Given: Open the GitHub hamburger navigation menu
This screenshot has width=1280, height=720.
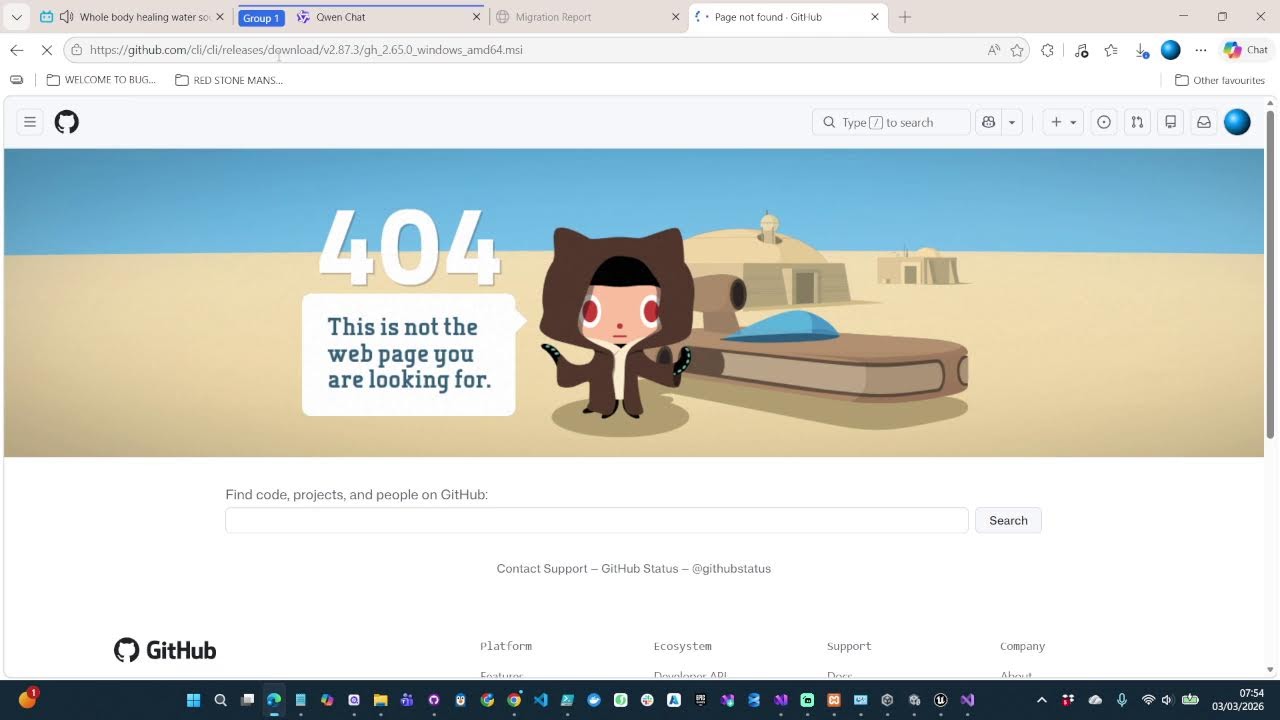Looking at the screenshot, I should coord(30,122).
